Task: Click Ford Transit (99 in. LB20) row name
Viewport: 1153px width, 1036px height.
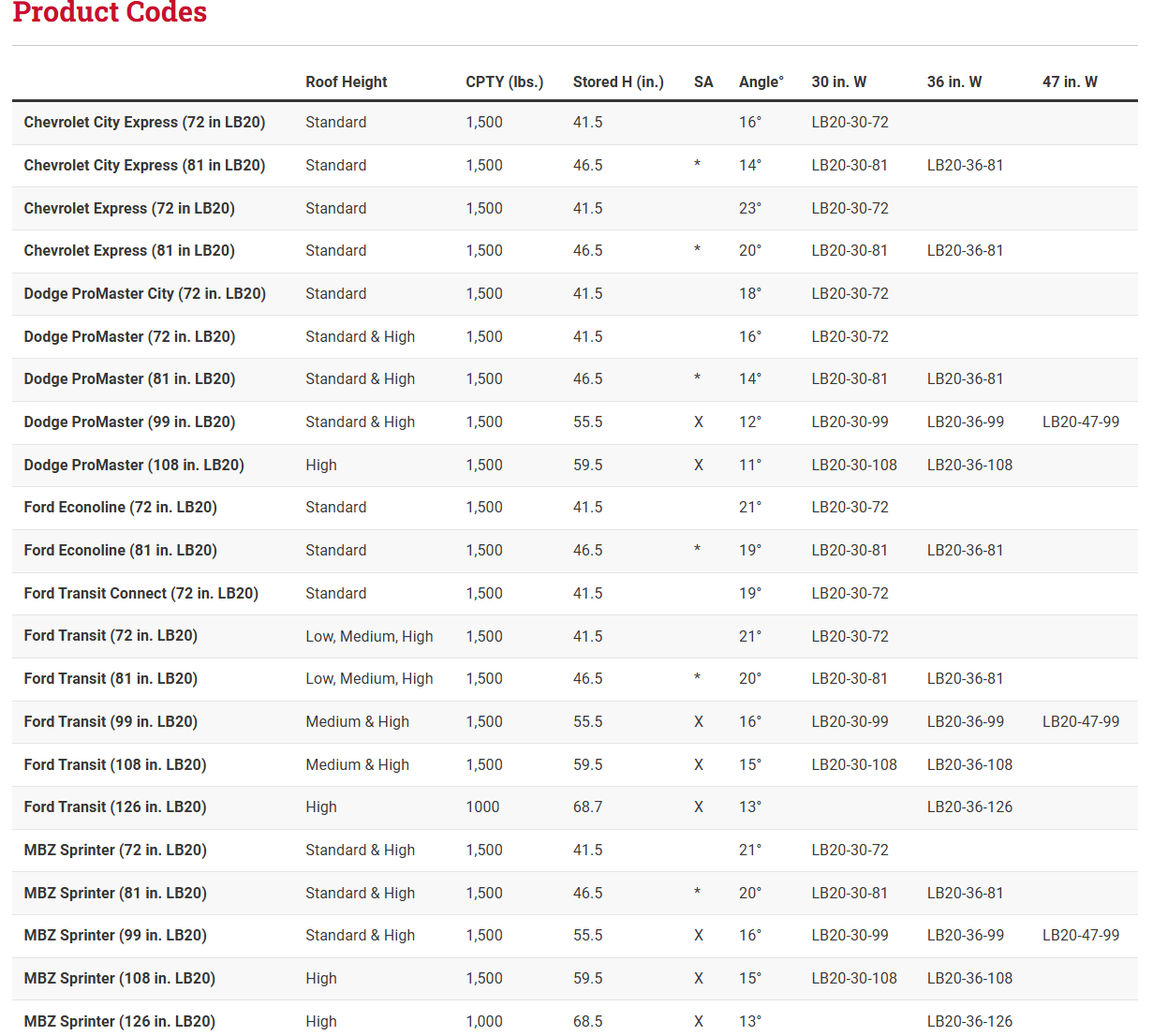Action: (111, 722)
